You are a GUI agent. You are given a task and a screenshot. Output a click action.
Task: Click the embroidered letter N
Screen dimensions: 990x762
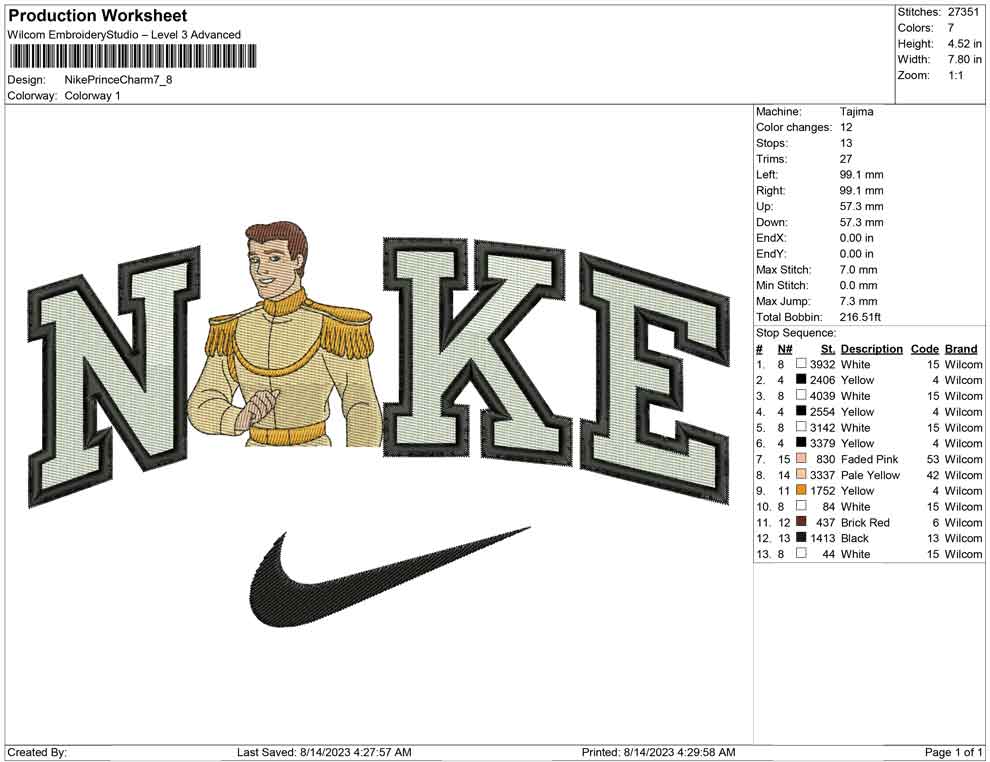tap(114, 376)
